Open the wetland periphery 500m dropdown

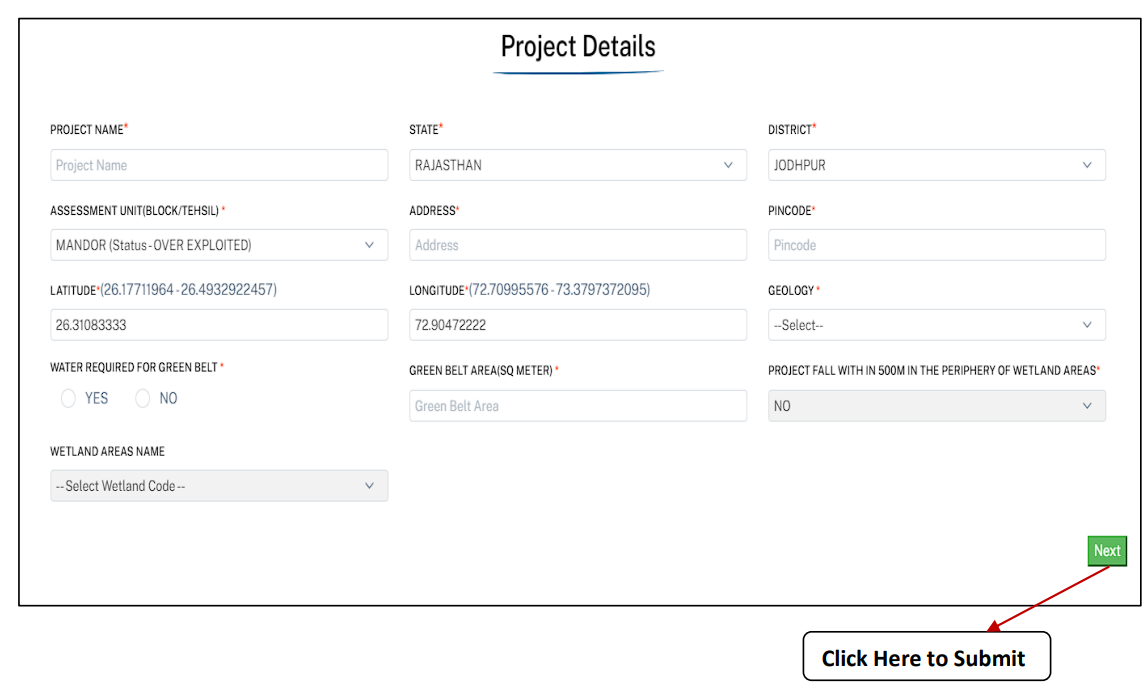pyautogui.click(x=936, y=405)
